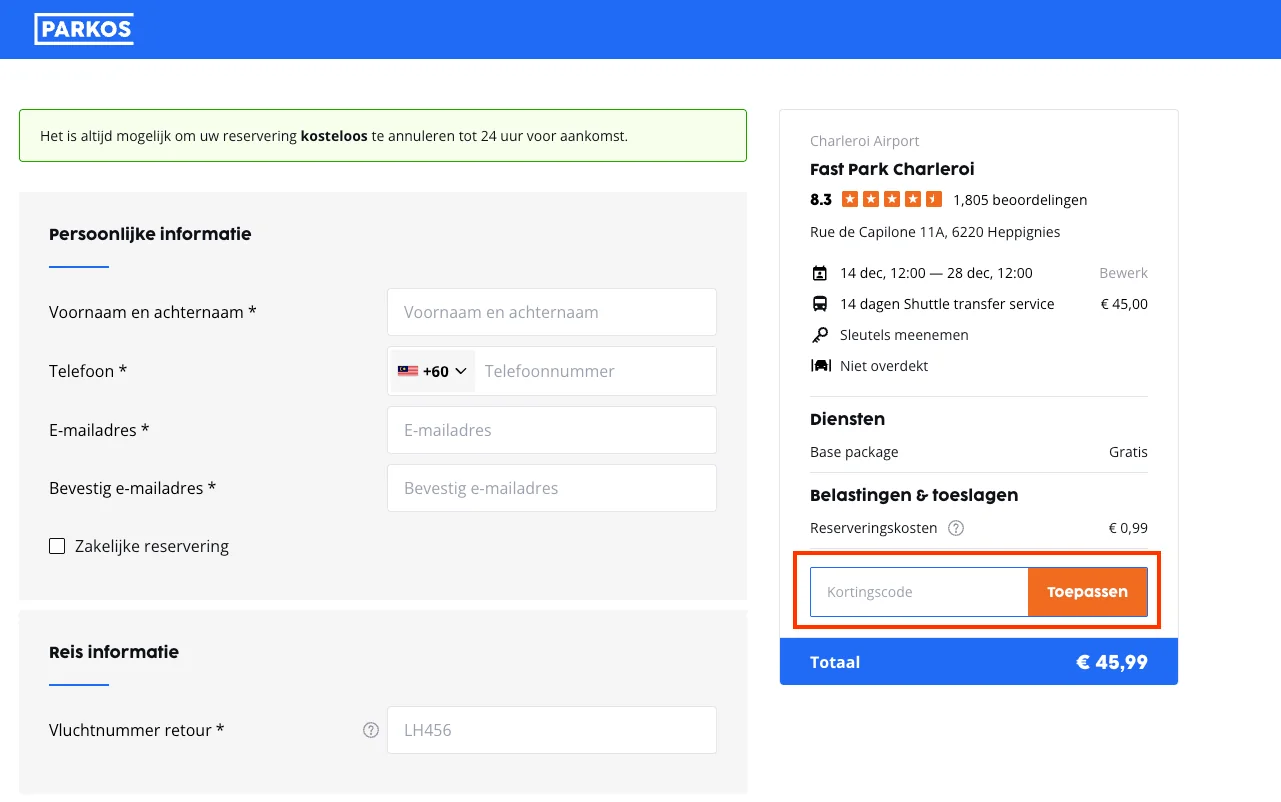The width and height of the screenshot is (1281, 802).
Task: Click the 1,805 beoordelingen reviews text
Action: coord(1020,200)
